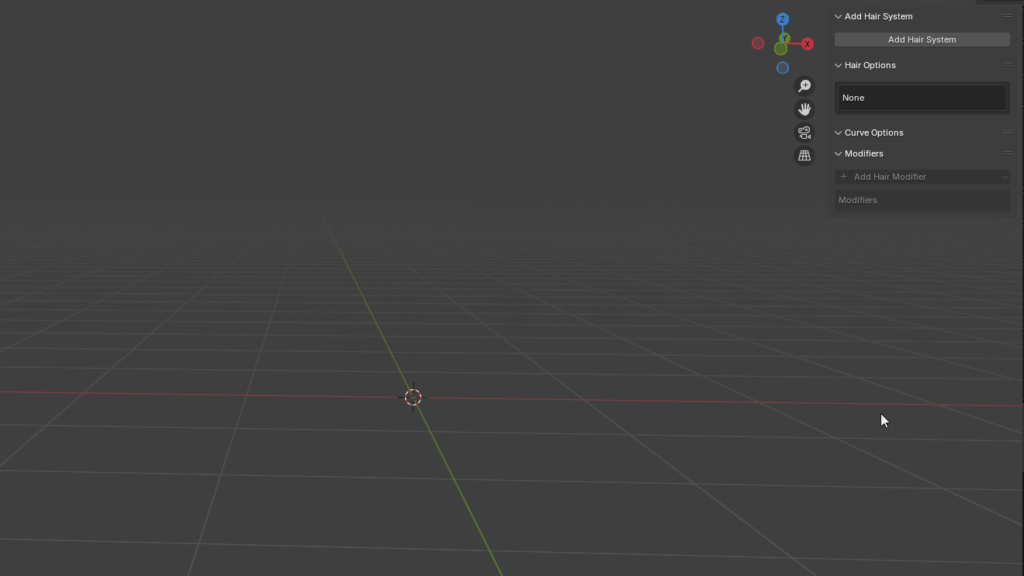
Task: Click the Add Hair System button
Action: [x=921, y=39]
